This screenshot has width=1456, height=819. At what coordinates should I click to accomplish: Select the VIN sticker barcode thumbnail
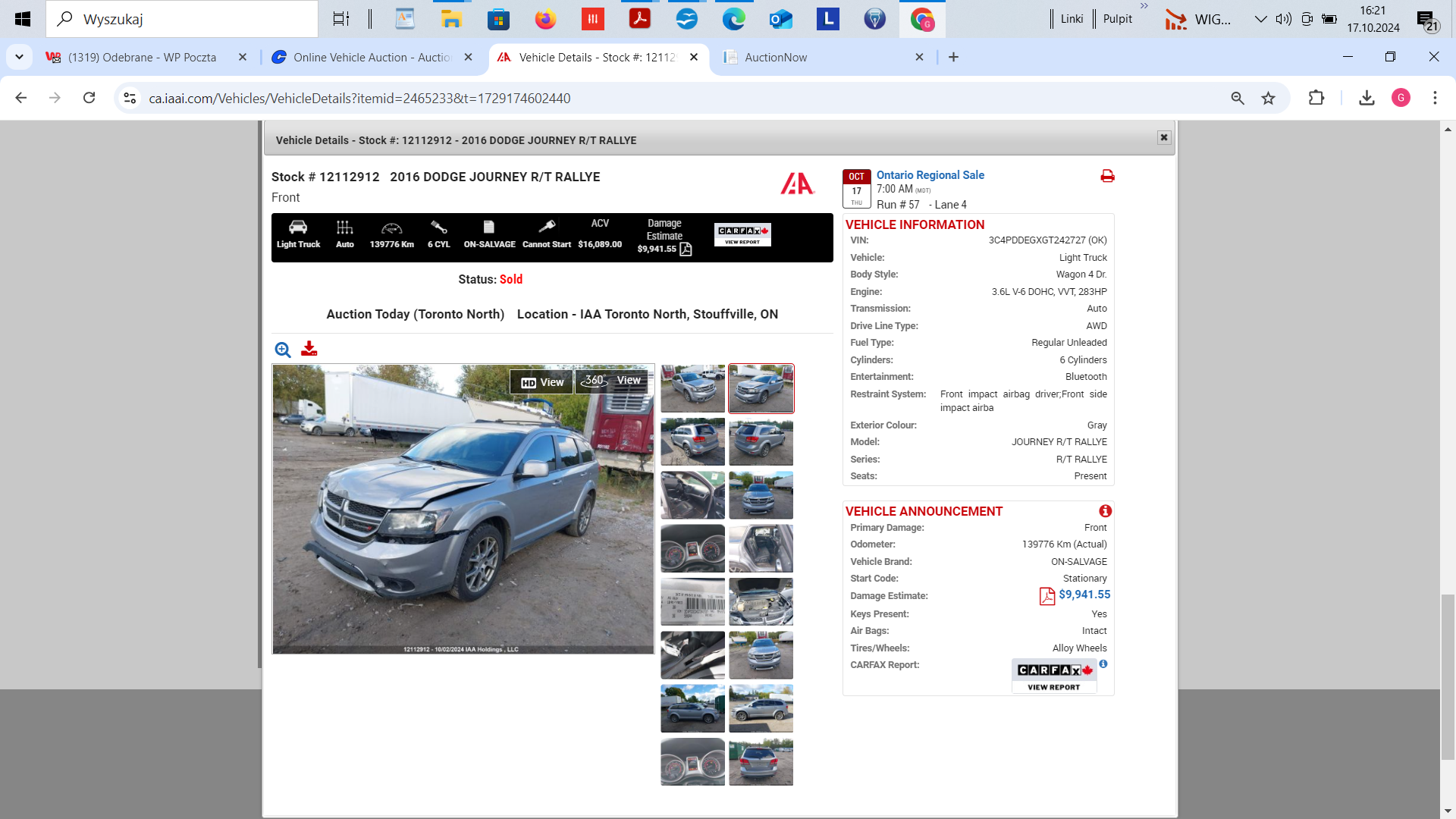pyautogui.click(x=692, y=601)
